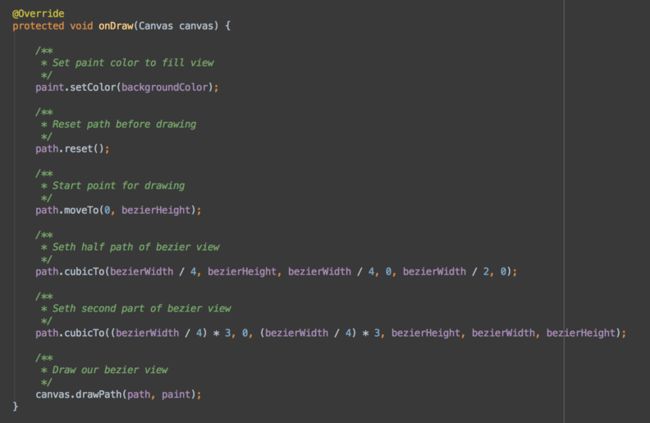Click the closing brace of onDraw

pyautogui.click(x=15, y=406)
